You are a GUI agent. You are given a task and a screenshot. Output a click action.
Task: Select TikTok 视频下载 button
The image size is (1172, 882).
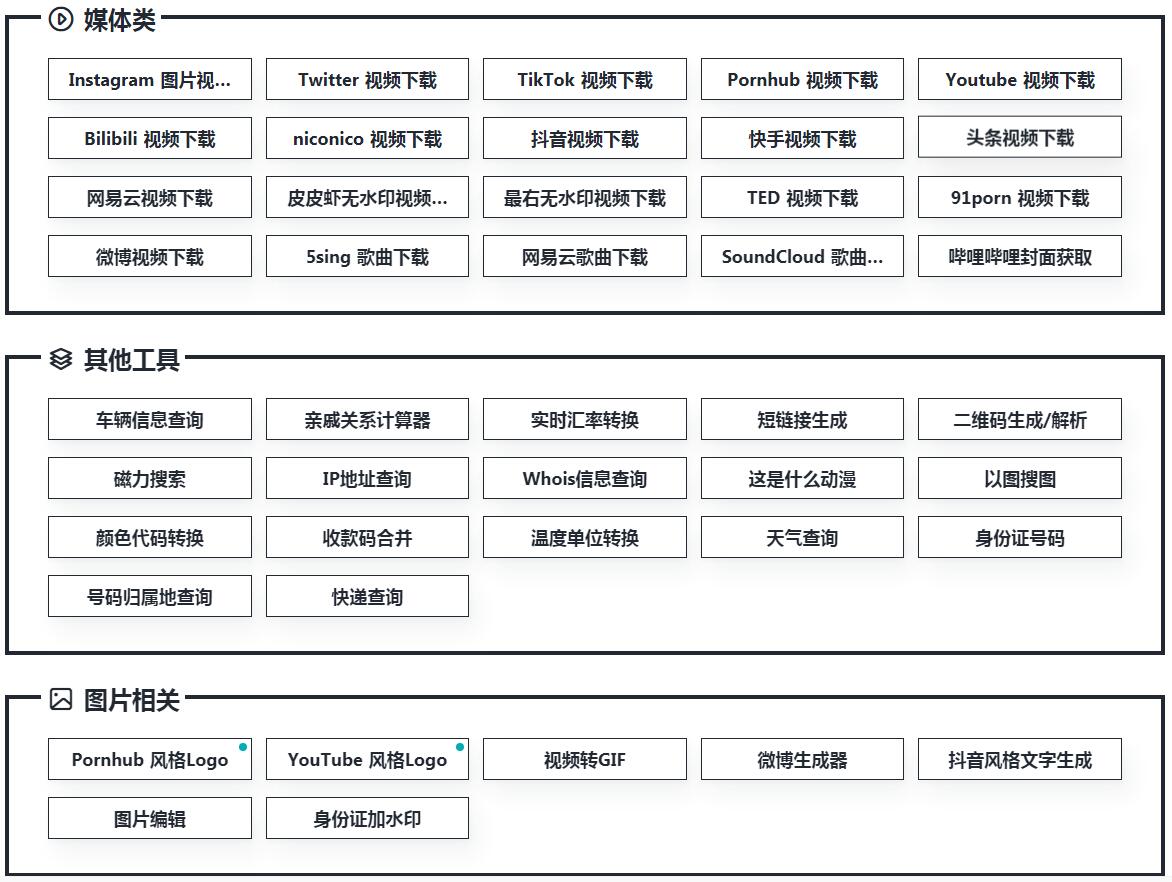coord(584,80)
